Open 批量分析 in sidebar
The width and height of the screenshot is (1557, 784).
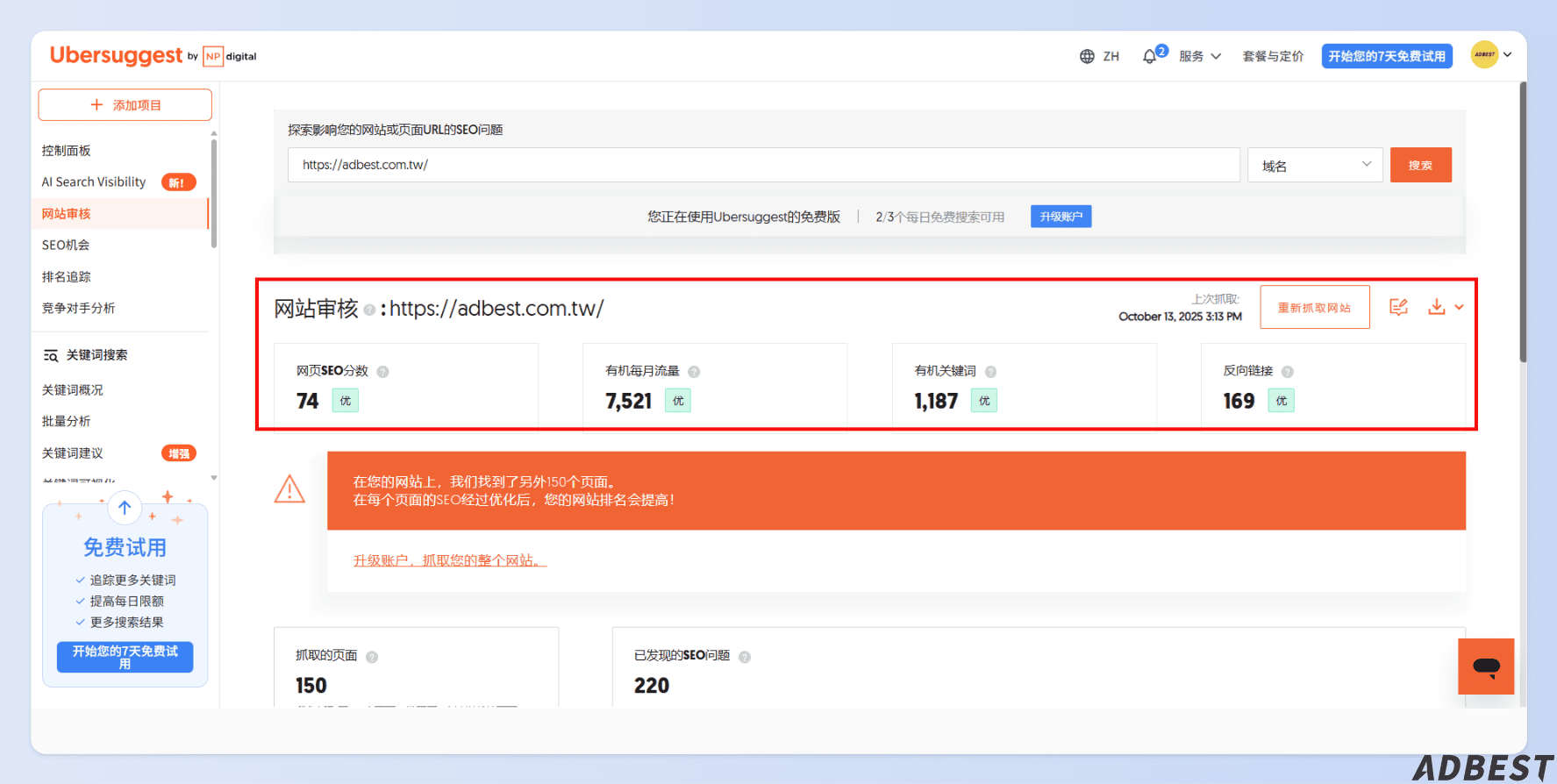[67, 422]
